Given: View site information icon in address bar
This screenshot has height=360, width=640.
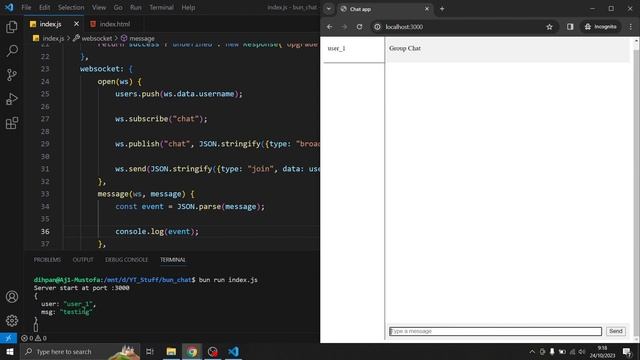Looking at the screenshot, I should (378, 27).
